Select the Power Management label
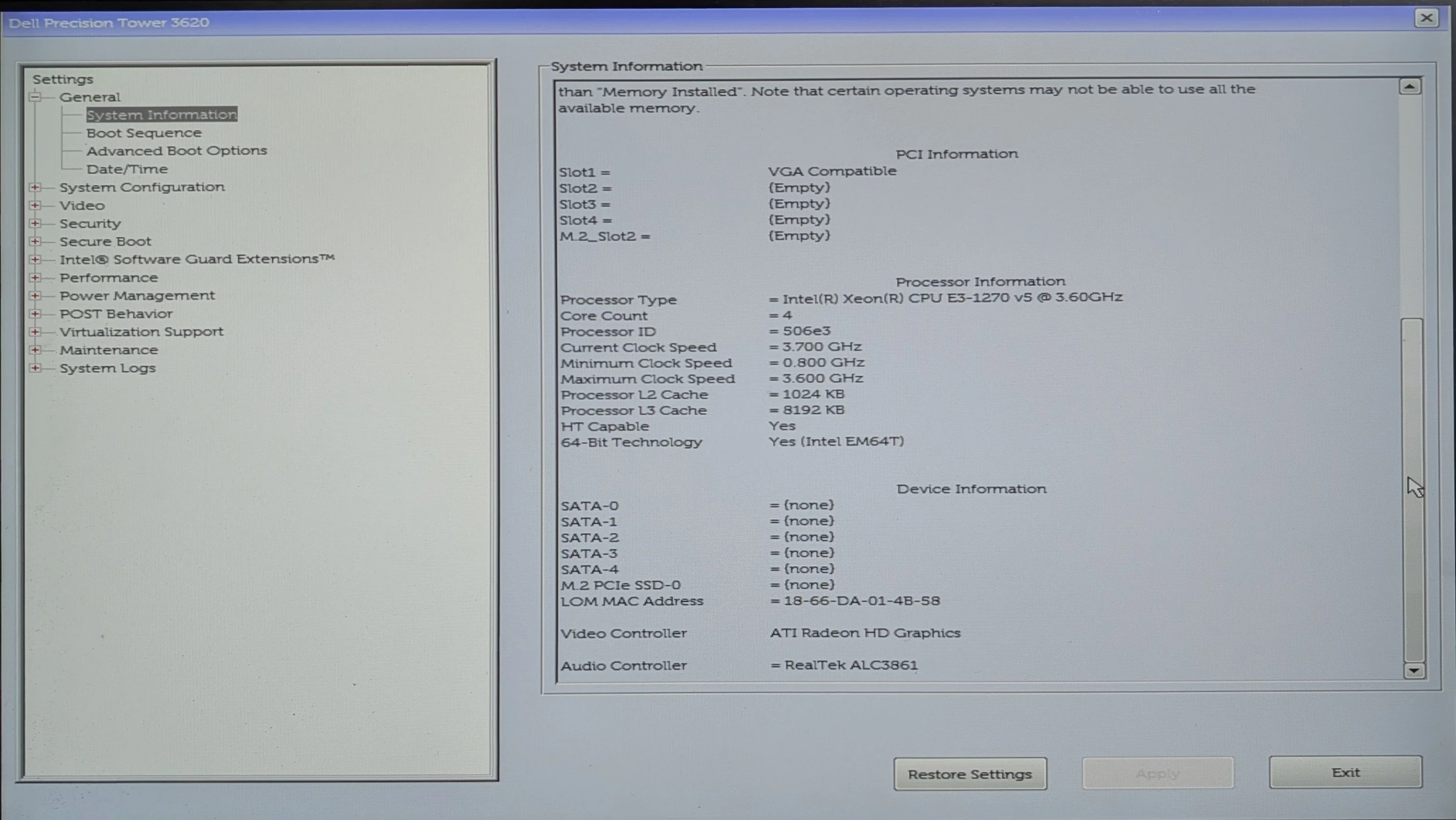 137,295
